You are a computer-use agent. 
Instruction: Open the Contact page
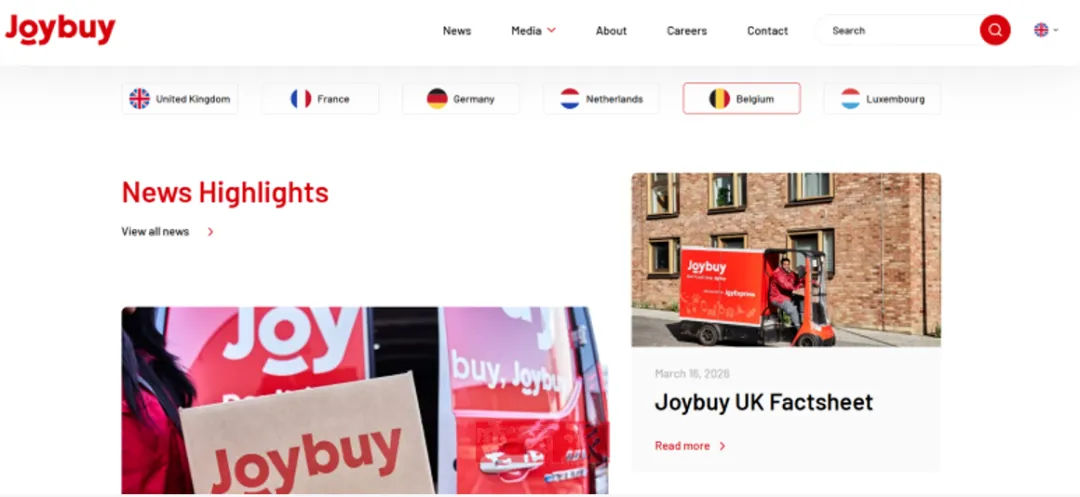pos(767,30)
